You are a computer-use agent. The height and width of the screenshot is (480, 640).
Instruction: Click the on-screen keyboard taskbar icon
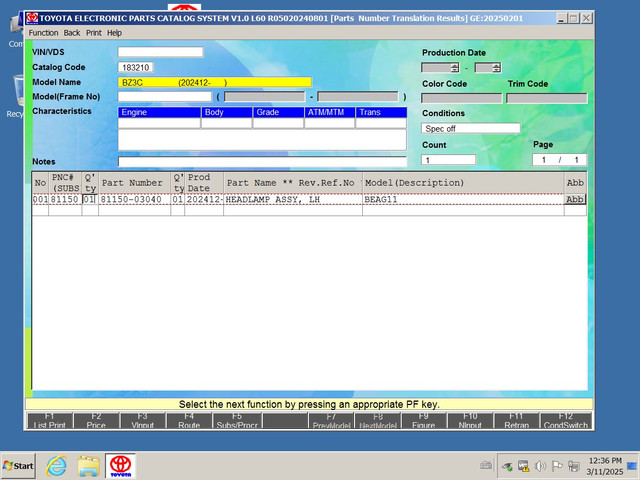[486, 465]
